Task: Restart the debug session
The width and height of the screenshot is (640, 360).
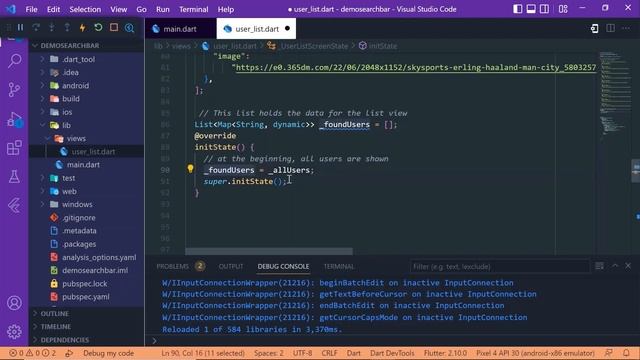Action: pos(98,28)
